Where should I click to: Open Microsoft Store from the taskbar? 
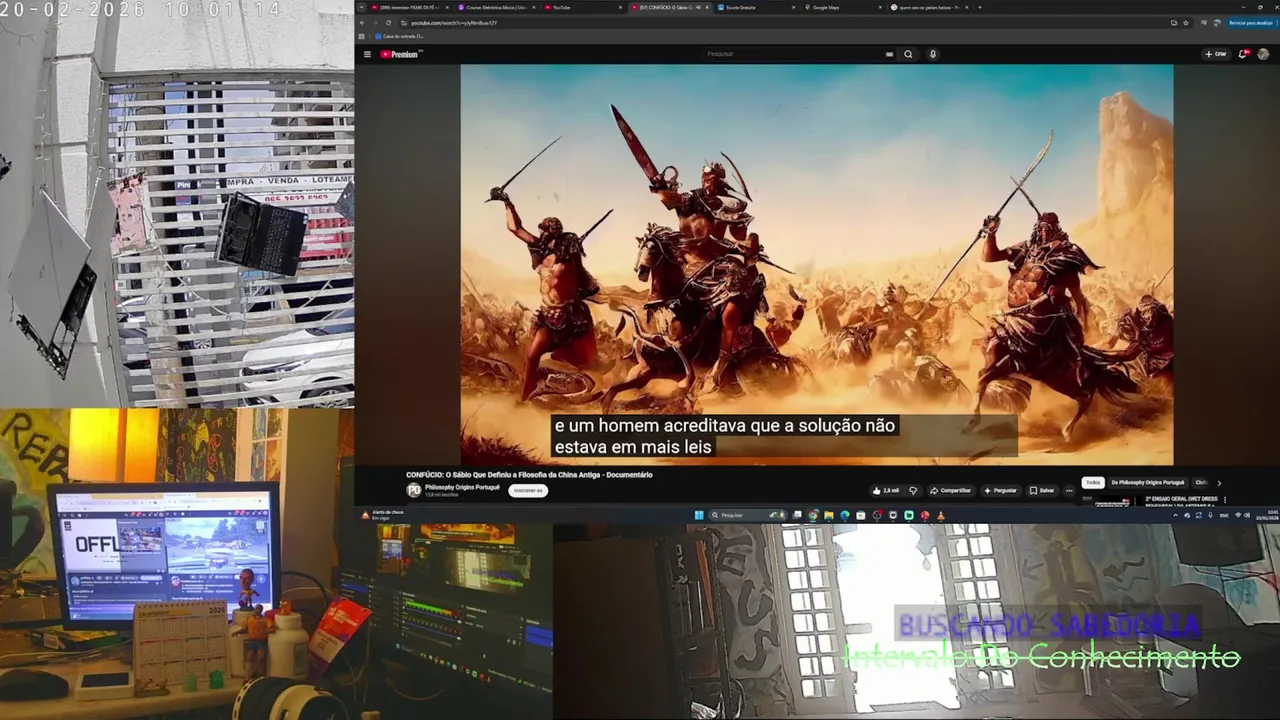coord(861,515)
